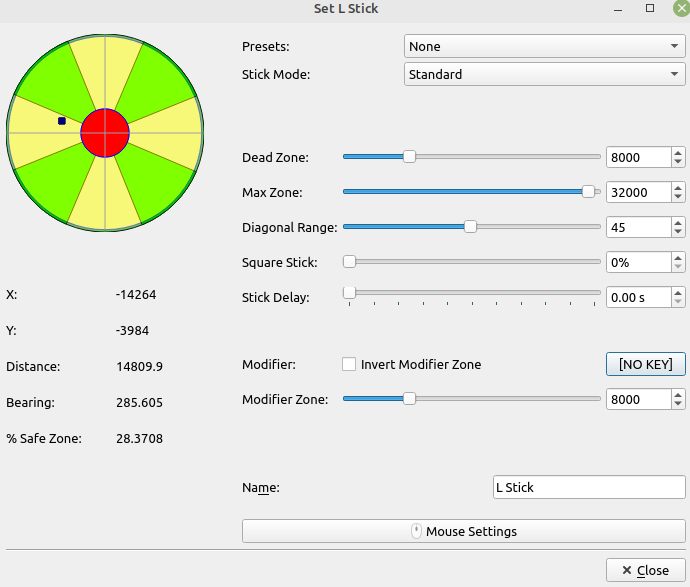Viewport: 690px width, 587px height.
Task: Click the Dead Zone slider handle
Action: click(409, 157)
